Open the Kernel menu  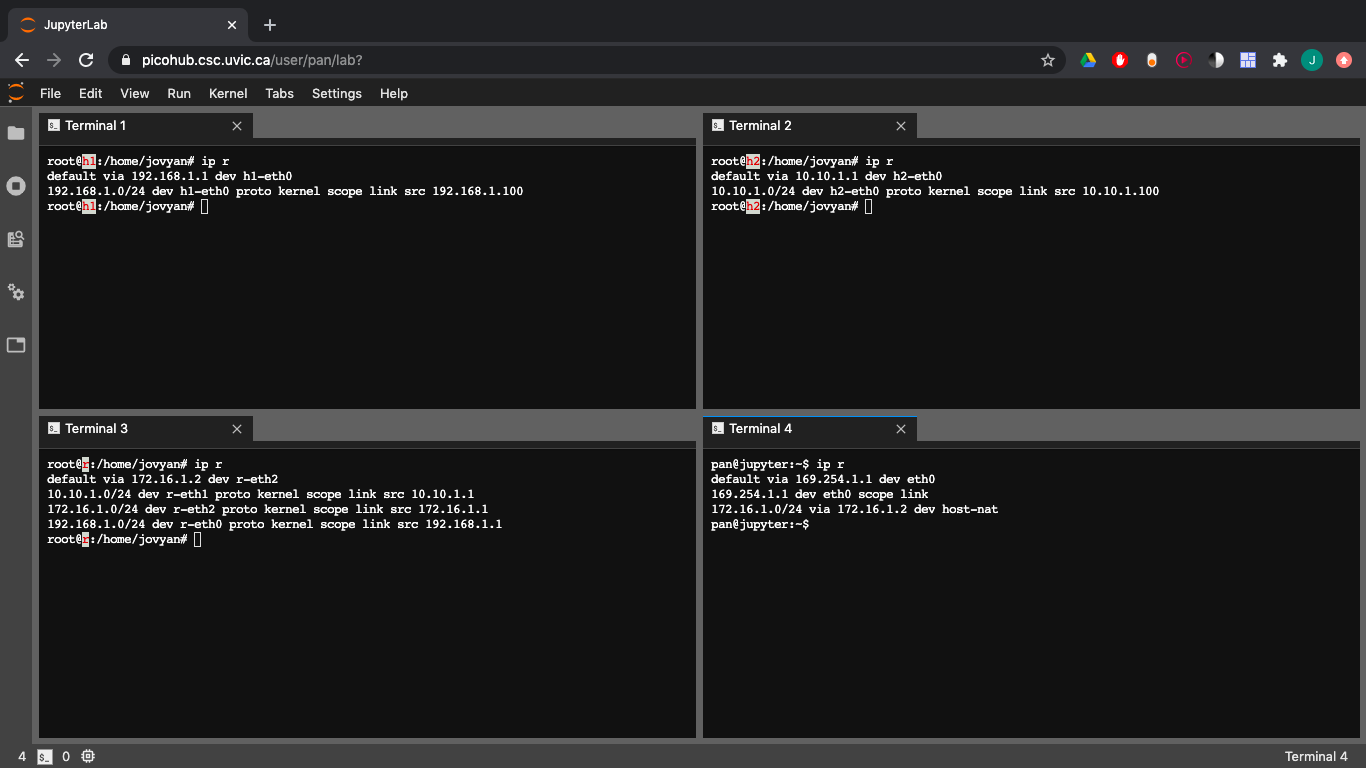click(228, 93)
